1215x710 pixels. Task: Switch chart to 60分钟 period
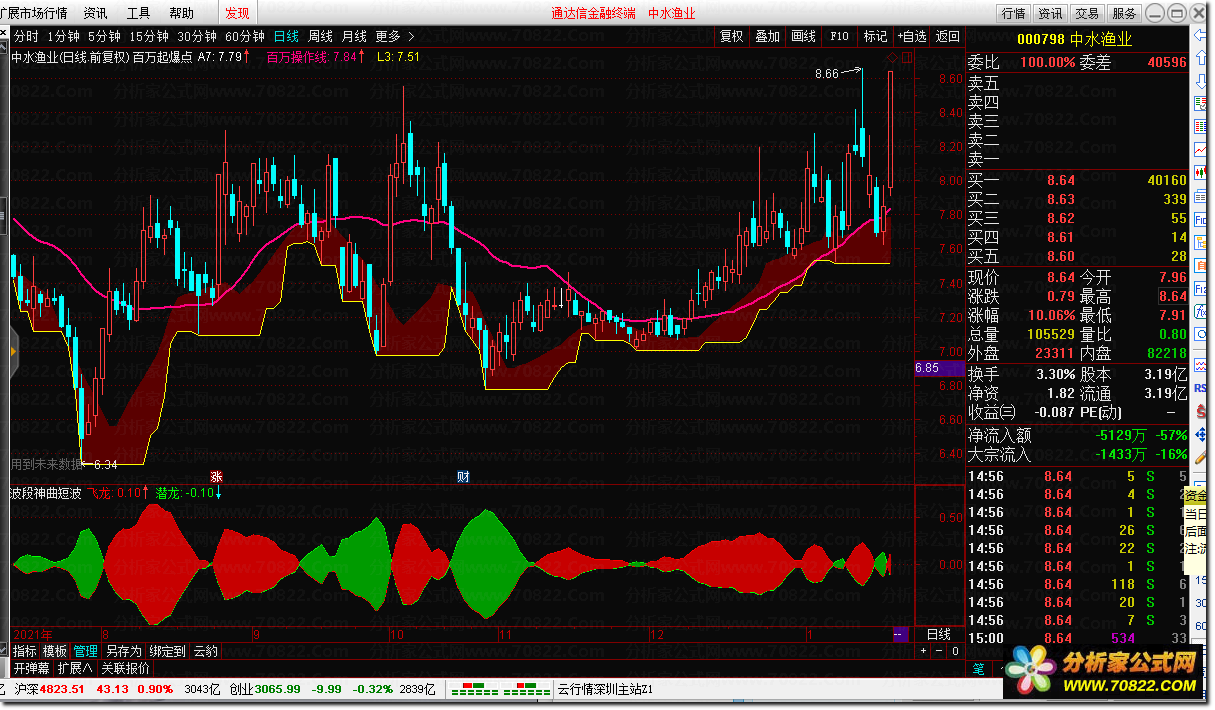click(245, 36)
